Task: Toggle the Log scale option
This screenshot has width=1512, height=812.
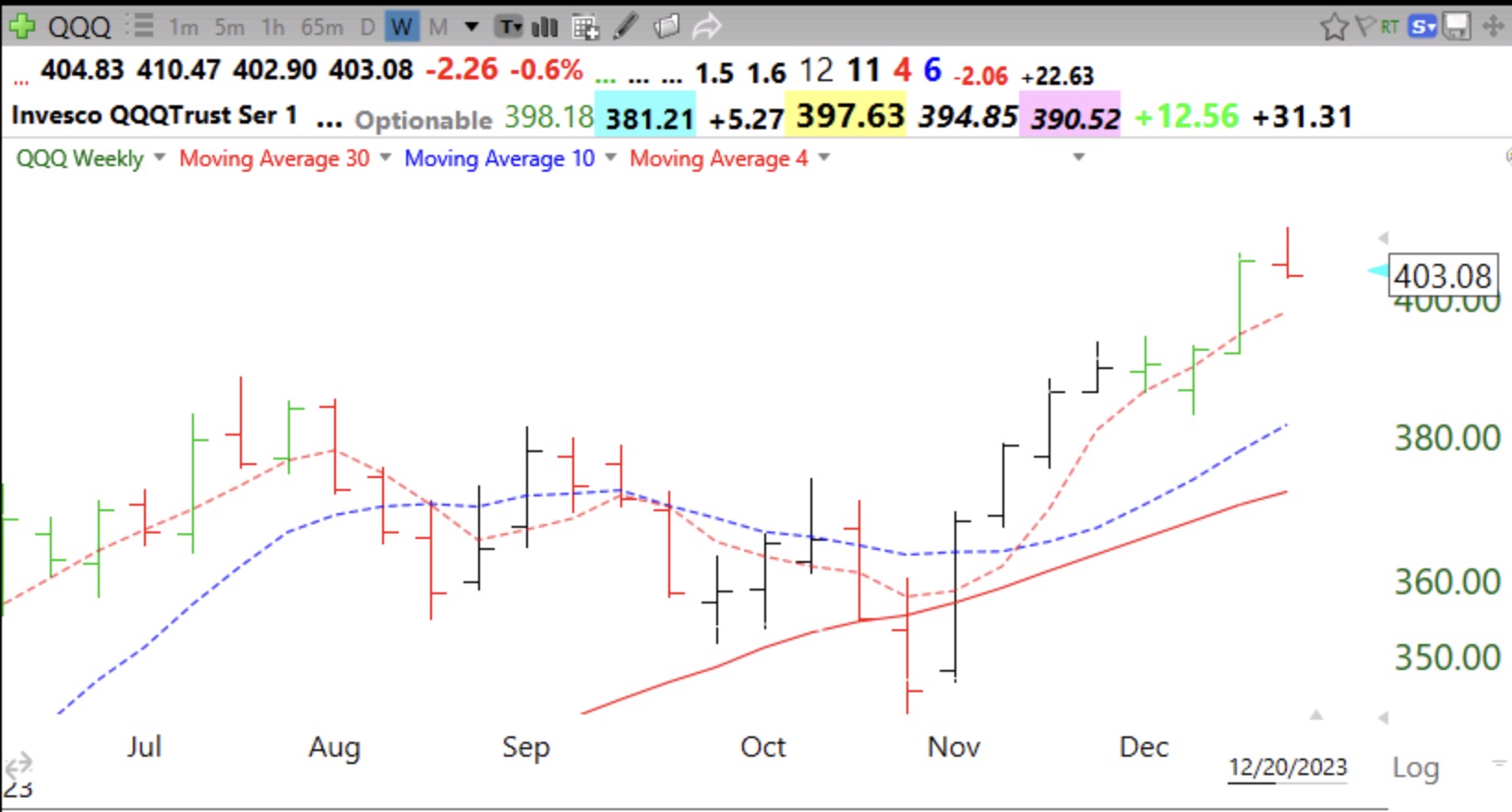Action: point(1415,768)
